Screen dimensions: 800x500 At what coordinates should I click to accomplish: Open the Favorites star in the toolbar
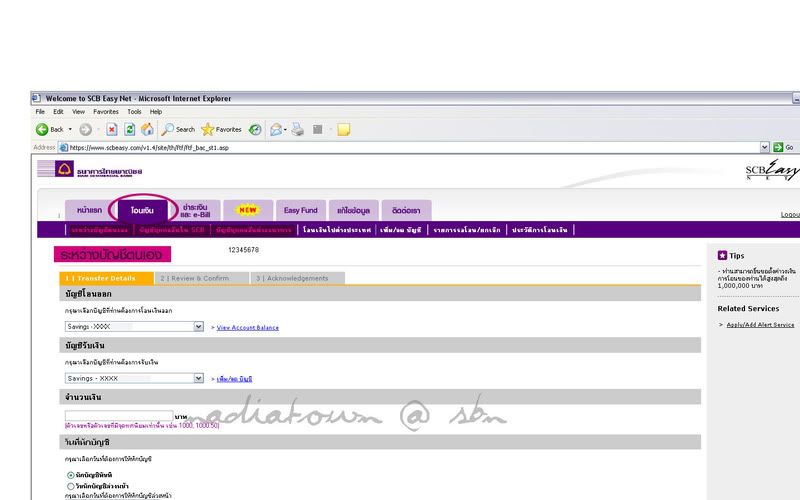point(221,130)
